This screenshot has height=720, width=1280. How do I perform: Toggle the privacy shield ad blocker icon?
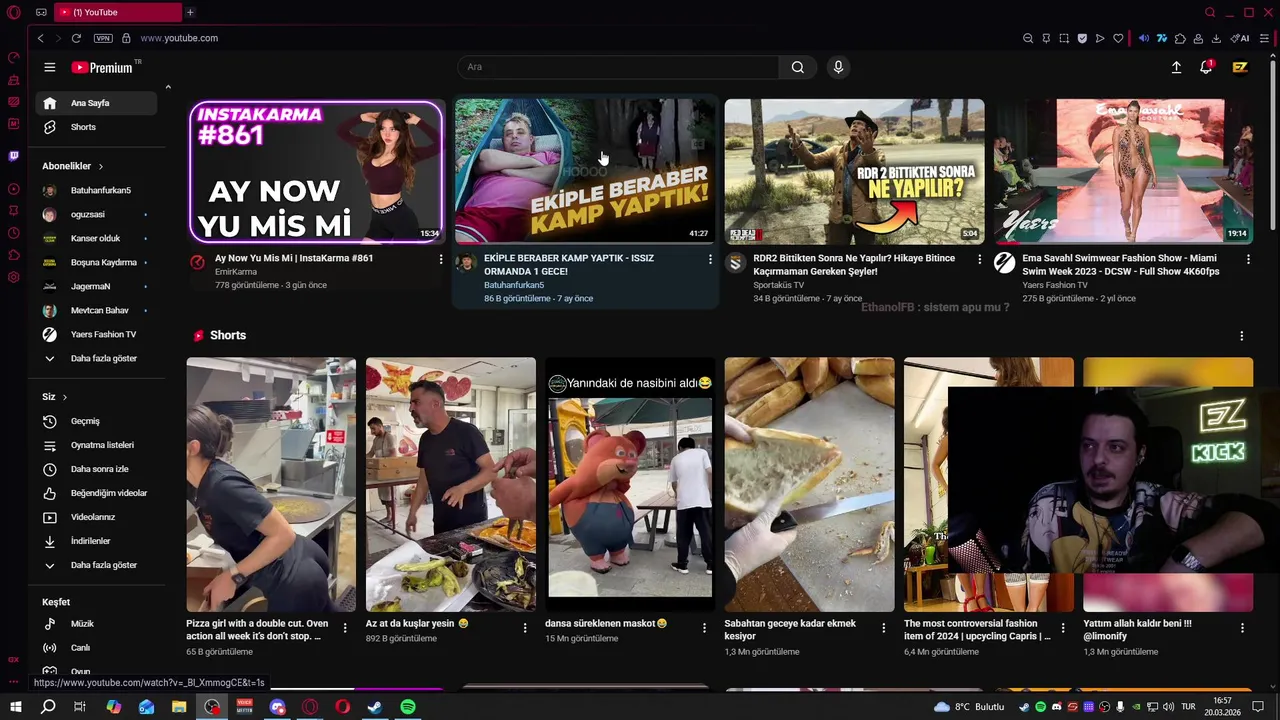[1082, 38]
